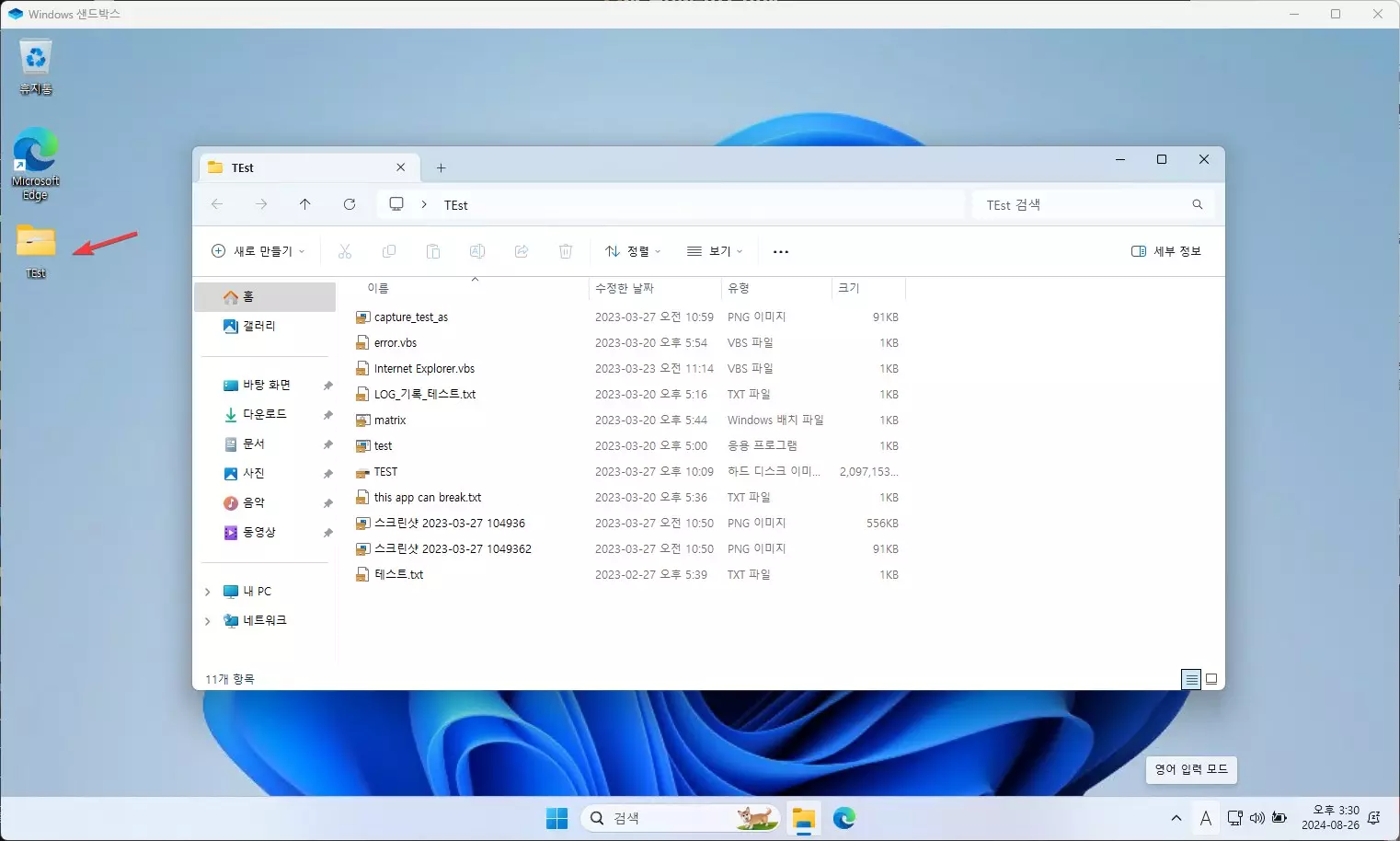This screenshot has width=1400, height=841.
Task: Refresh the TEst folder view
Action: (x=350, y=204)
